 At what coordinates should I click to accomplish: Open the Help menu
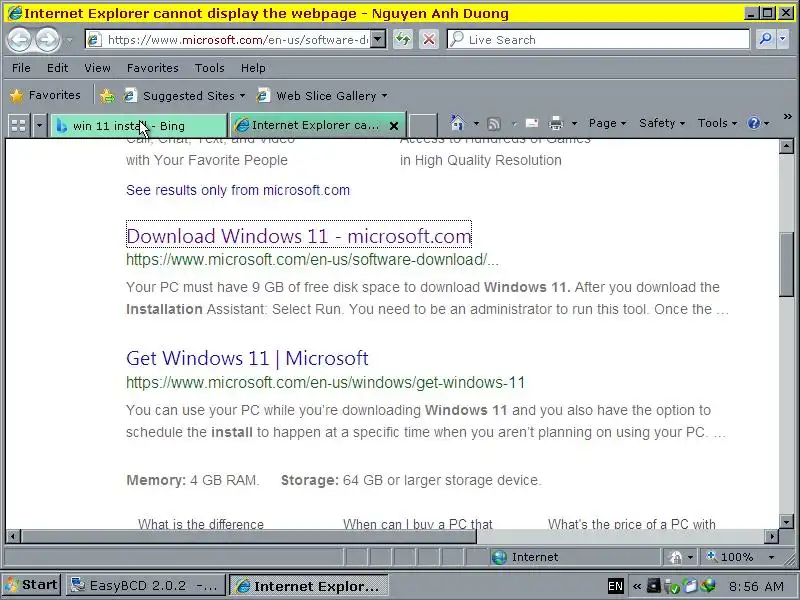pos(253,68)
